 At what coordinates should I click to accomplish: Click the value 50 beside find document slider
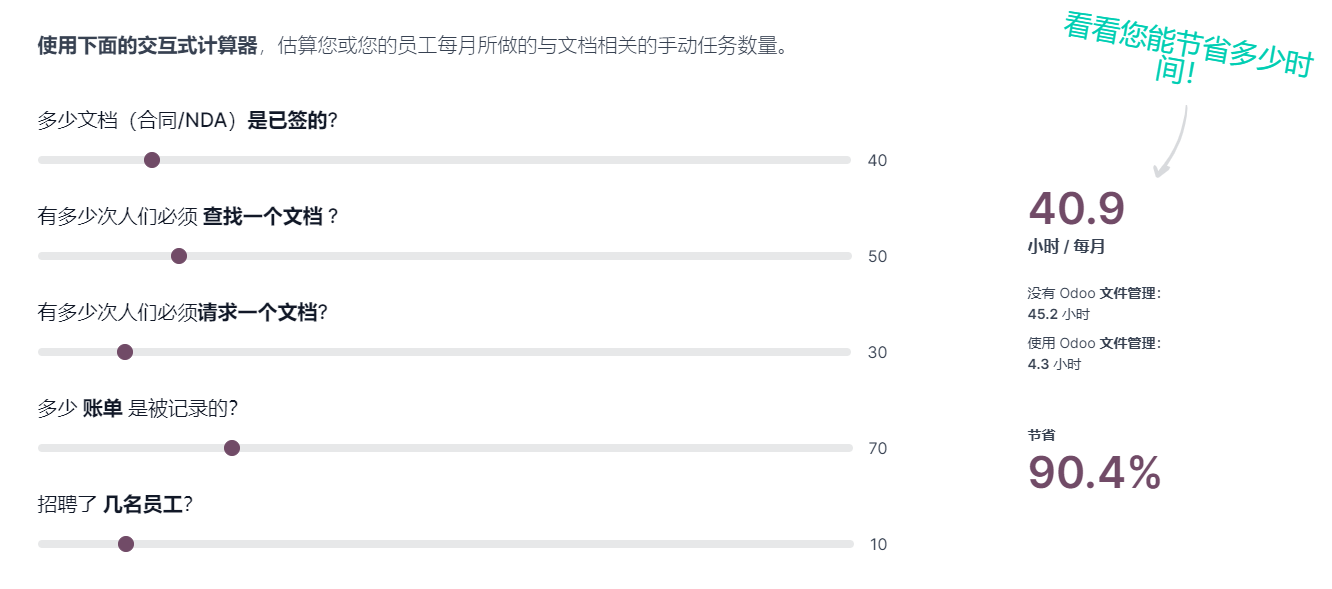point(877,257)
